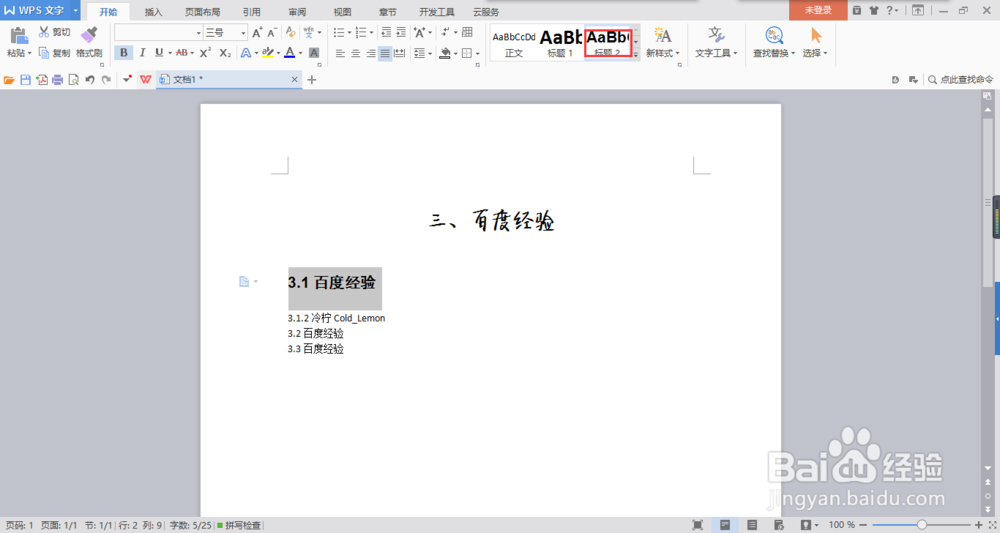Open the font name combo box dropdown
The image size is (1000, 533).
pyautogui.click(x=198, y=33)
